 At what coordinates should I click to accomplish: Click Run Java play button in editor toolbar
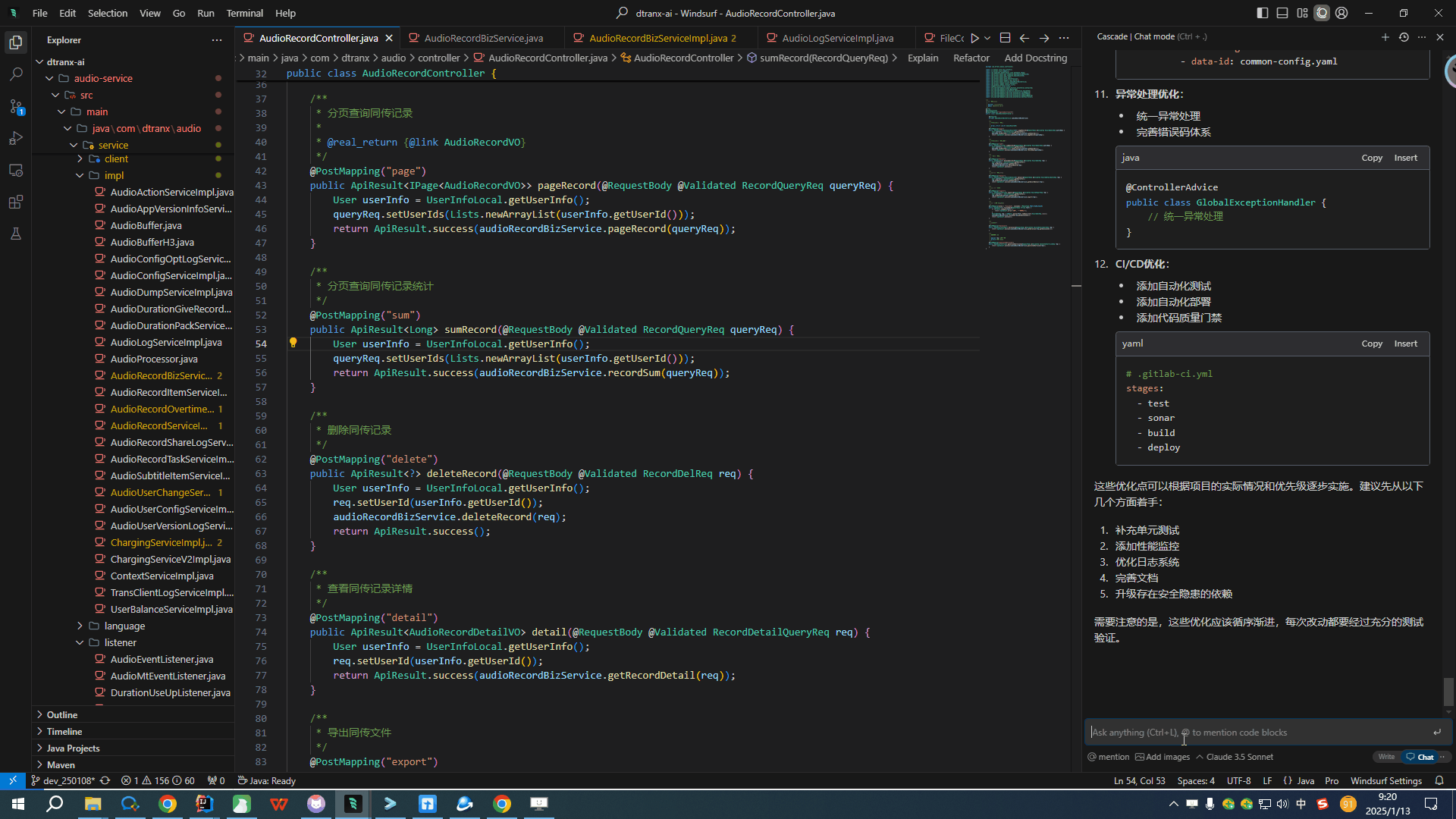pos(975,38)
